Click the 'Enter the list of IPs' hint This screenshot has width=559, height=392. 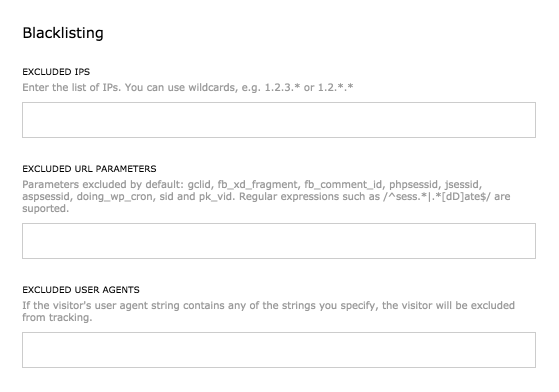(x=71, y=87)
